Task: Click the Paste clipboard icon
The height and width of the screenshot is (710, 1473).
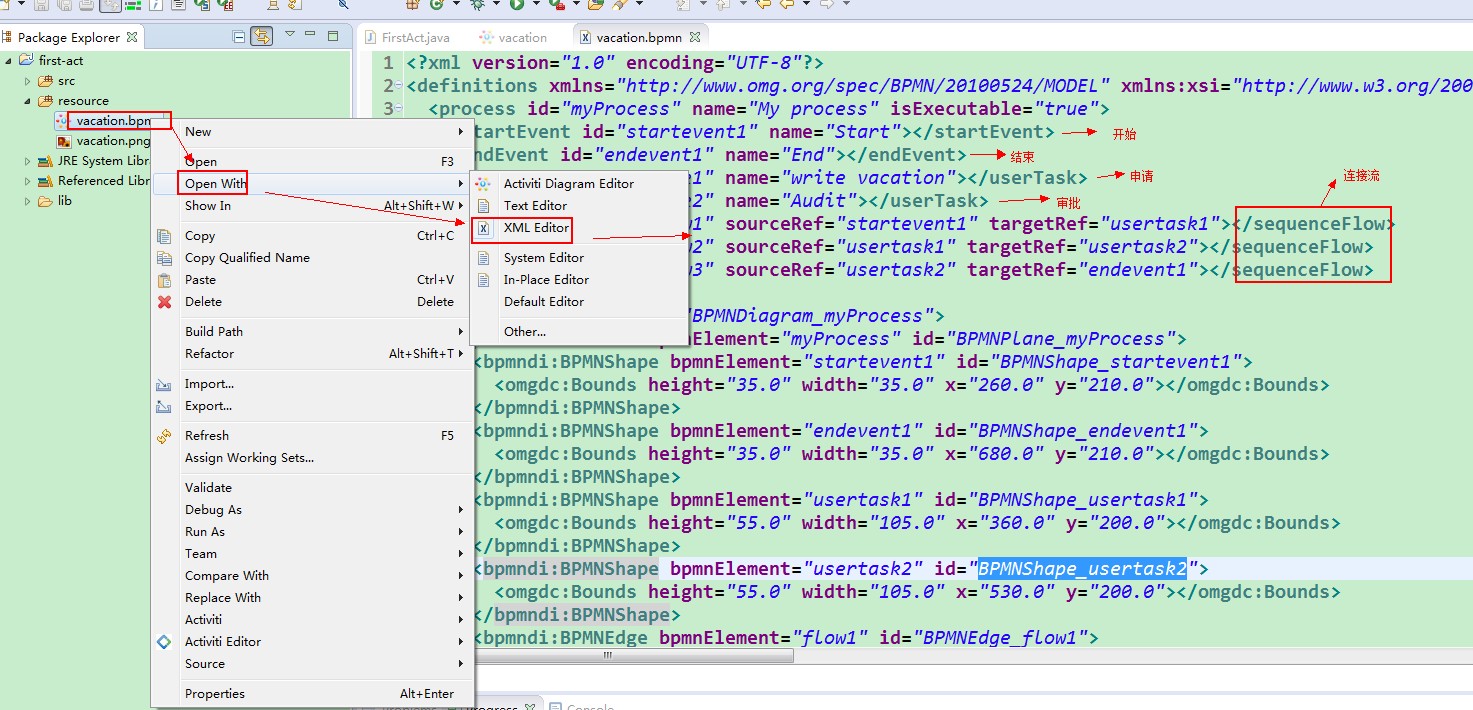Action: pyautogui.click(x=165, y=280)
